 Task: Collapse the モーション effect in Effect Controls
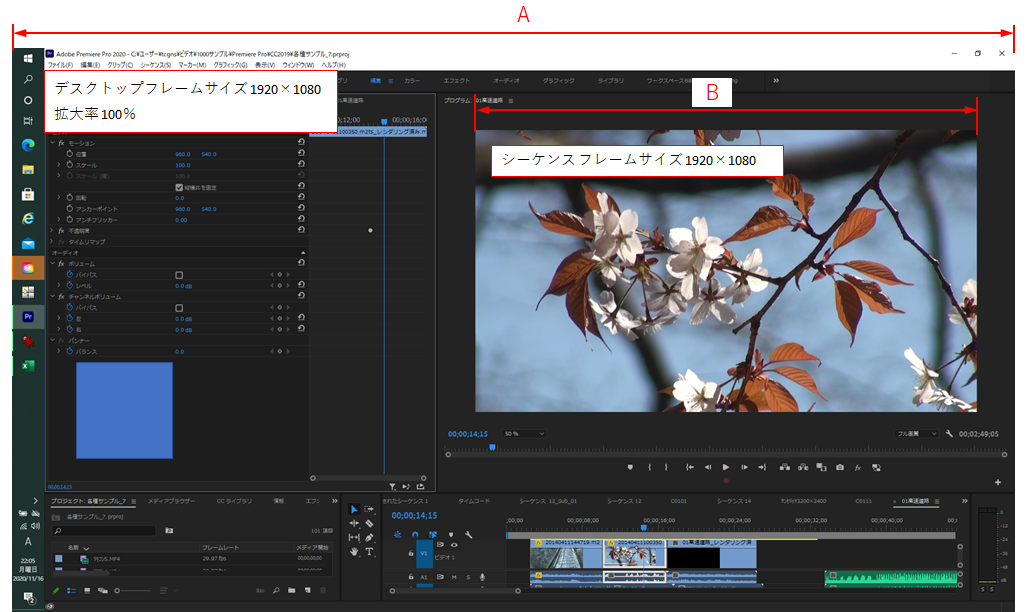(51, 143)
